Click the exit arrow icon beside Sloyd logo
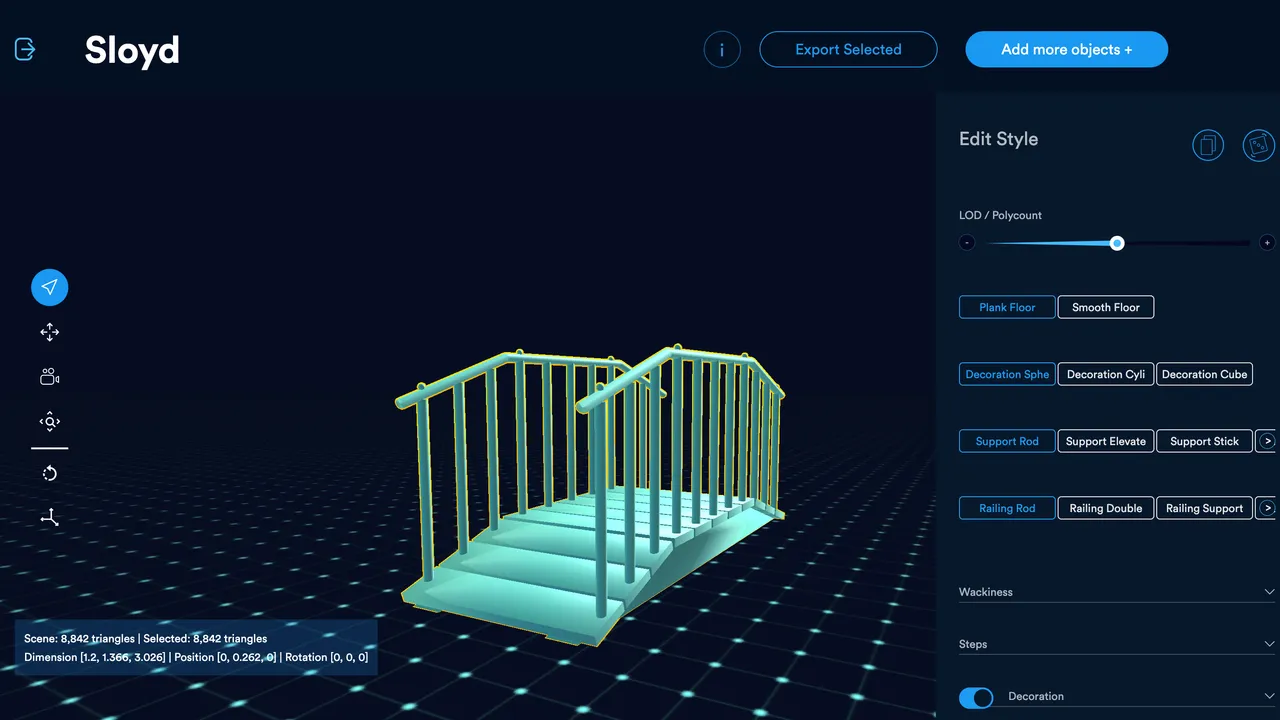This screenshot has height=720, width=1280. click(25, 49)
